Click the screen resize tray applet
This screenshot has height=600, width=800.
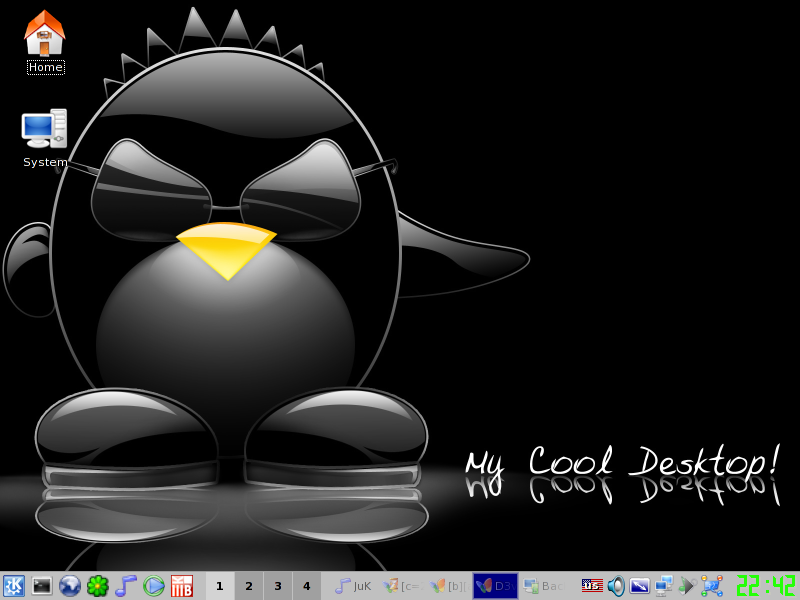tap(640, 586)
